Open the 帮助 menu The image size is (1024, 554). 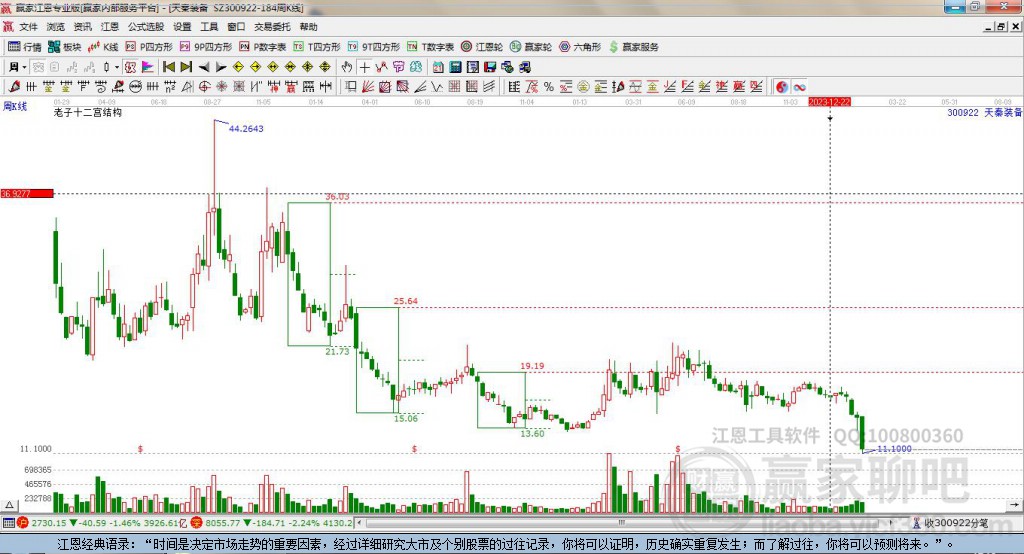308,27
